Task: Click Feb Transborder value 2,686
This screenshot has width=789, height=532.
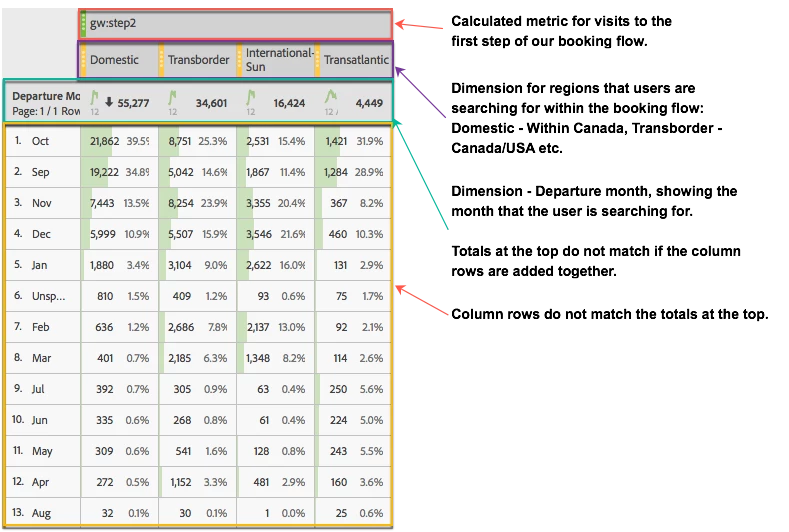Action: (x=181, y=327)
